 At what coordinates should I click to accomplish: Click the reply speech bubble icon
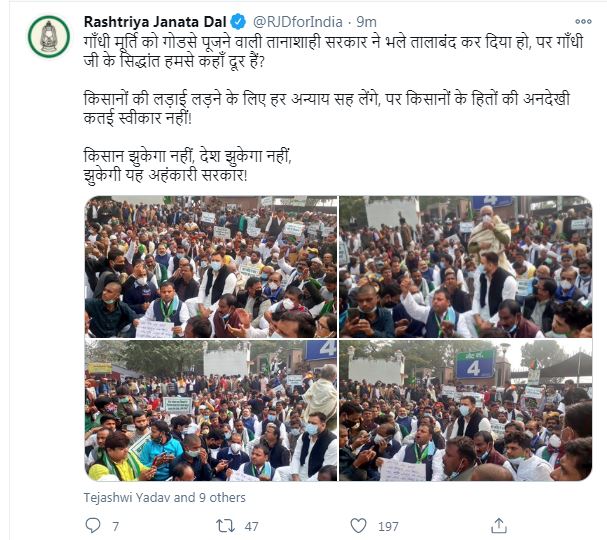click(x=93, y=526)
